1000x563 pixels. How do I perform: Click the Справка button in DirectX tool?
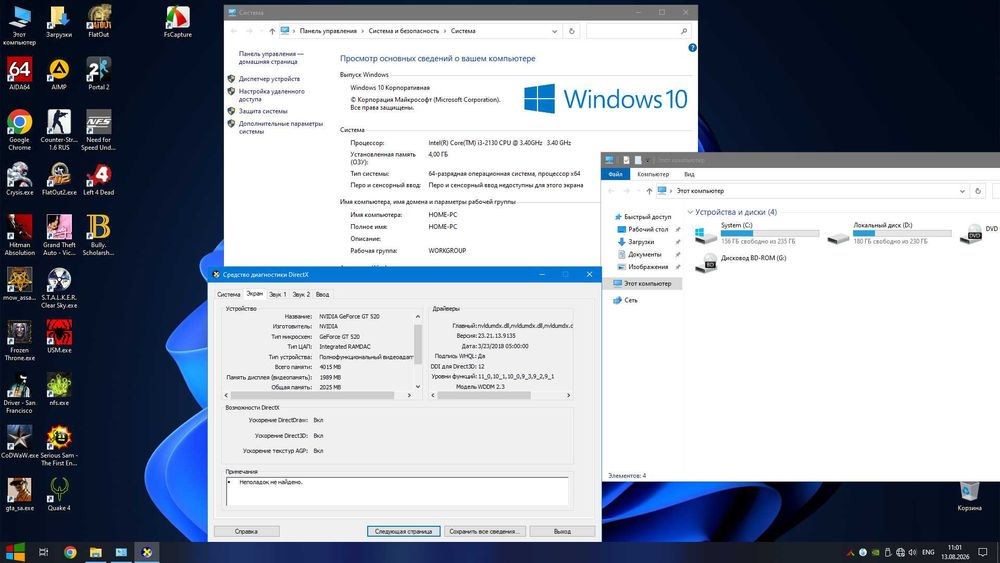246,531
